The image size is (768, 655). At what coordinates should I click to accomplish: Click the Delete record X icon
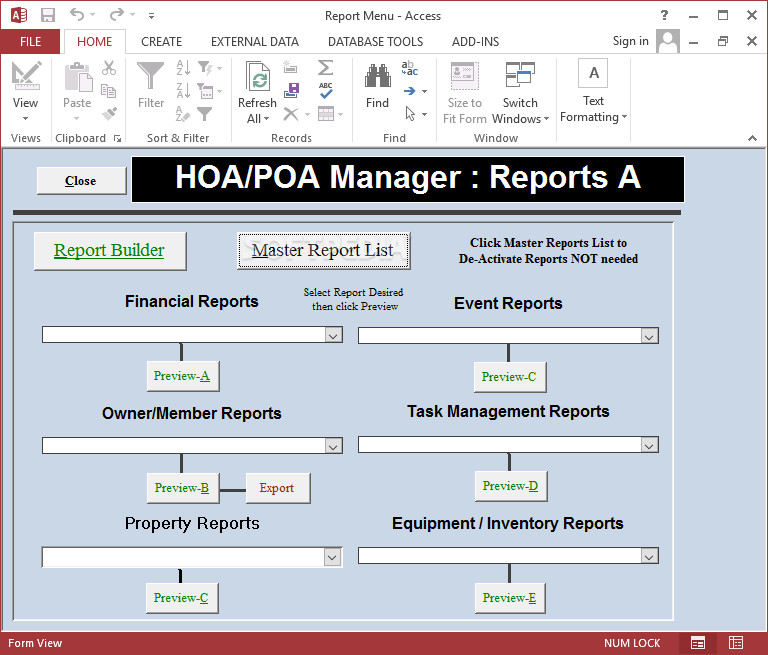coord(291,114)
